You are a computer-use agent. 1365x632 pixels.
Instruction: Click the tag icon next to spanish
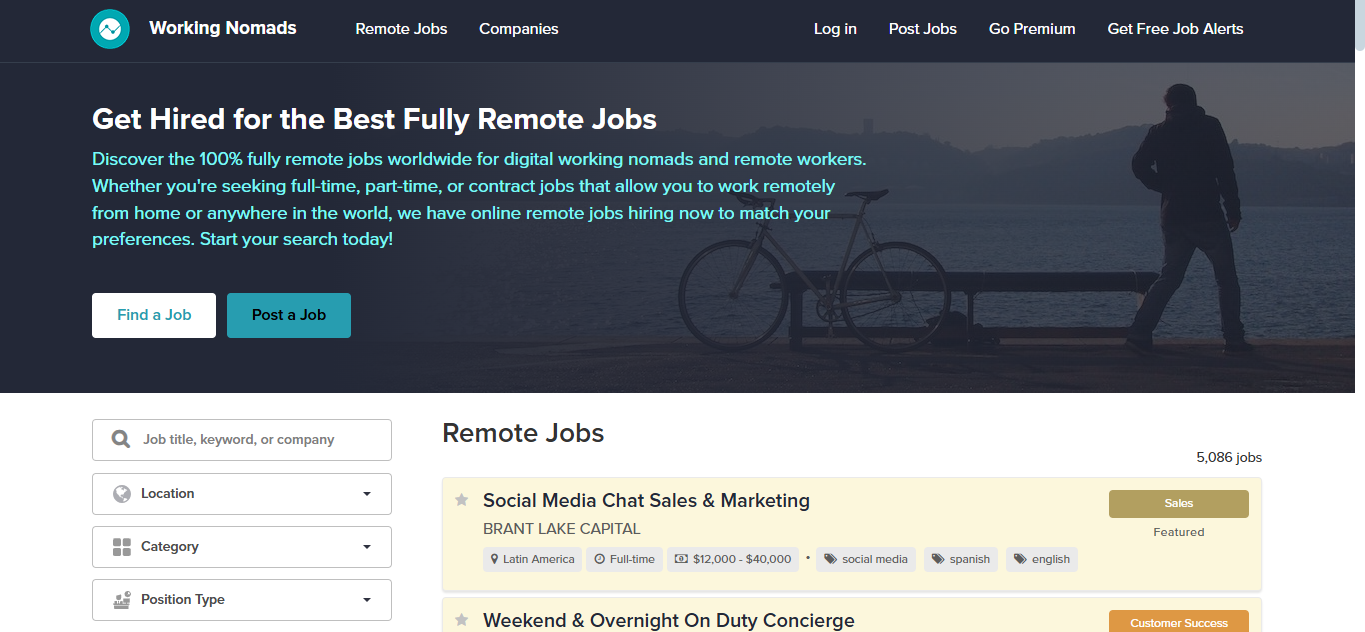point(938,559)
